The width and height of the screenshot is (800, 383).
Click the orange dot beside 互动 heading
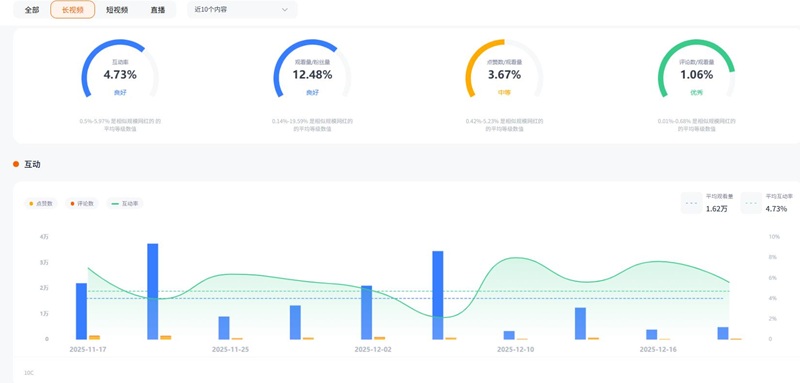pyautogui.click(x=16, y=164)
